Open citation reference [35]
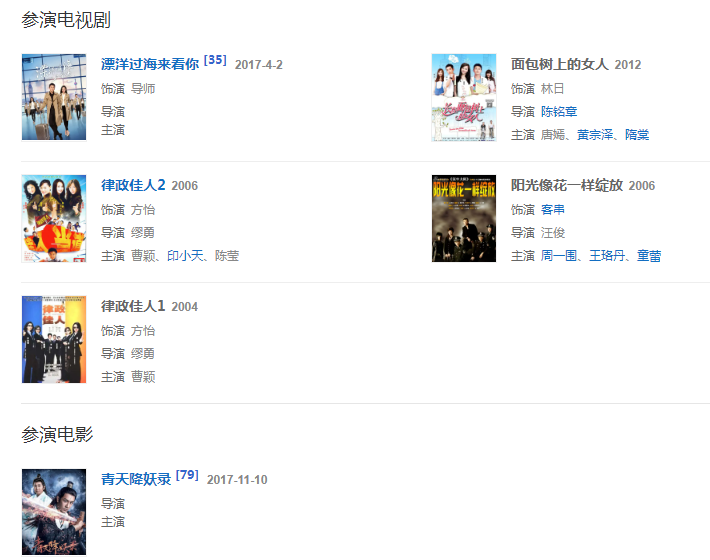The image size is (710, 560). pos(215,60)
